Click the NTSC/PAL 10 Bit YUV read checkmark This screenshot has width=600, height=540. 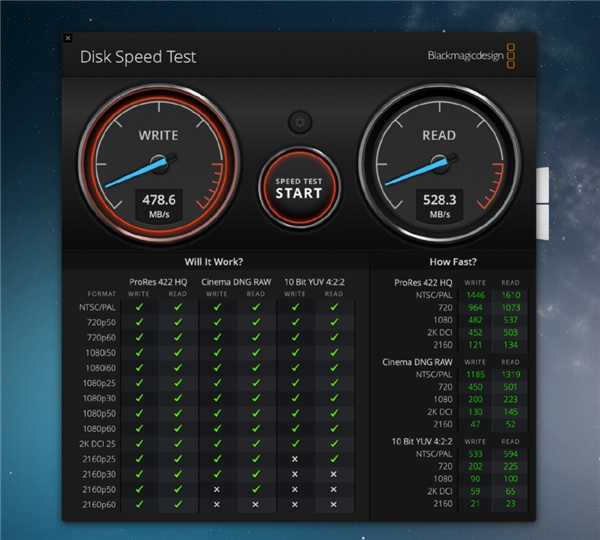point(334,307)
